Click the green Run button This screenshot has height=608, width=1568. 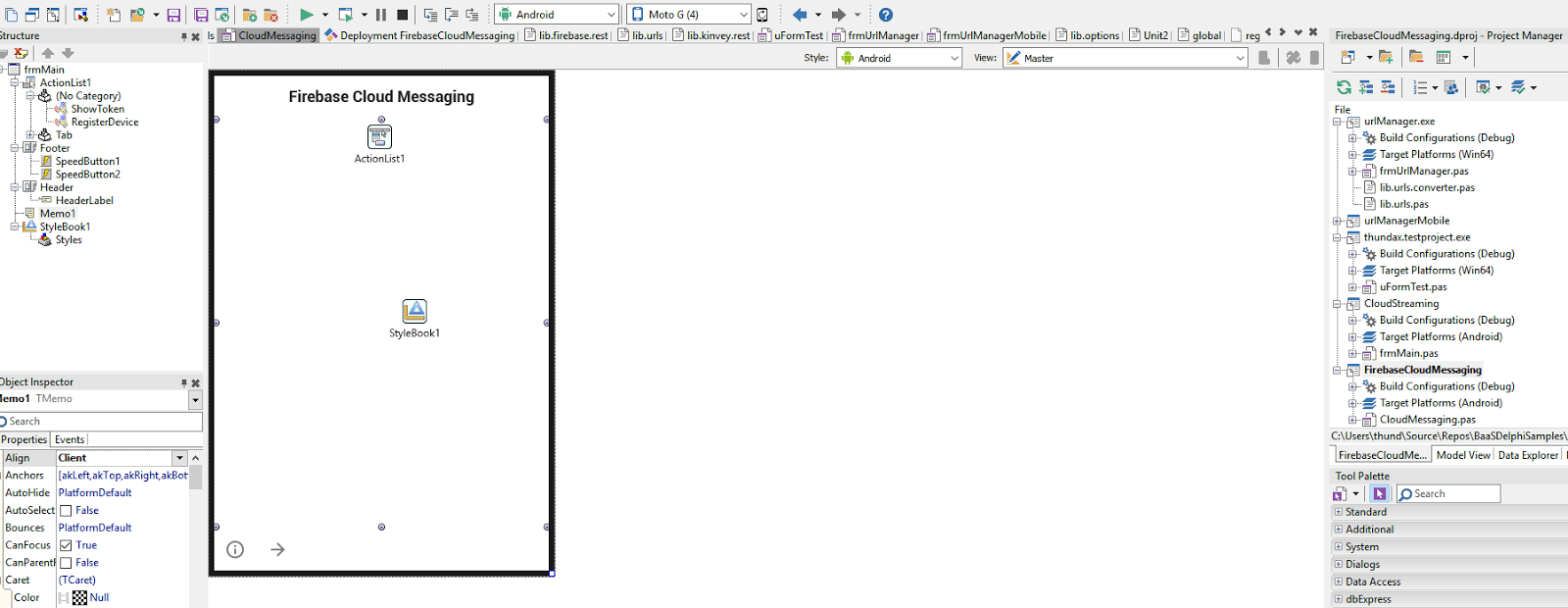click(x=307, y=15)
